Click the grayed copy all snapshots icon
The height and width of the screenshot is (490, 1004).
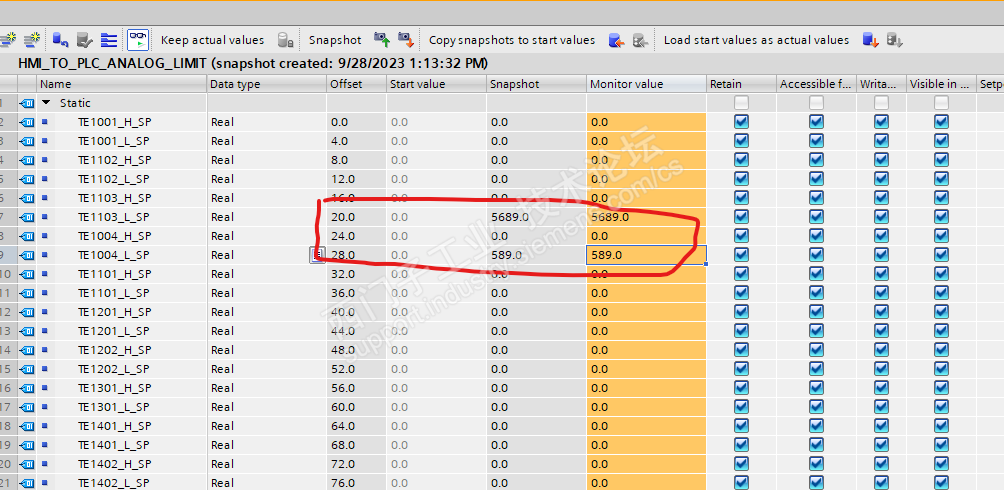tap(640, 40)
